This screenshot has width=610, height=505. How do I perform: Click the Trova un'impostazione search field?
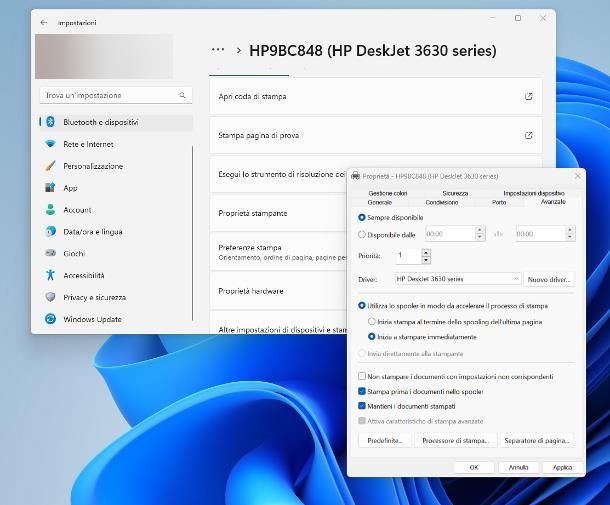pyautogui.click(x=116, y=95)
